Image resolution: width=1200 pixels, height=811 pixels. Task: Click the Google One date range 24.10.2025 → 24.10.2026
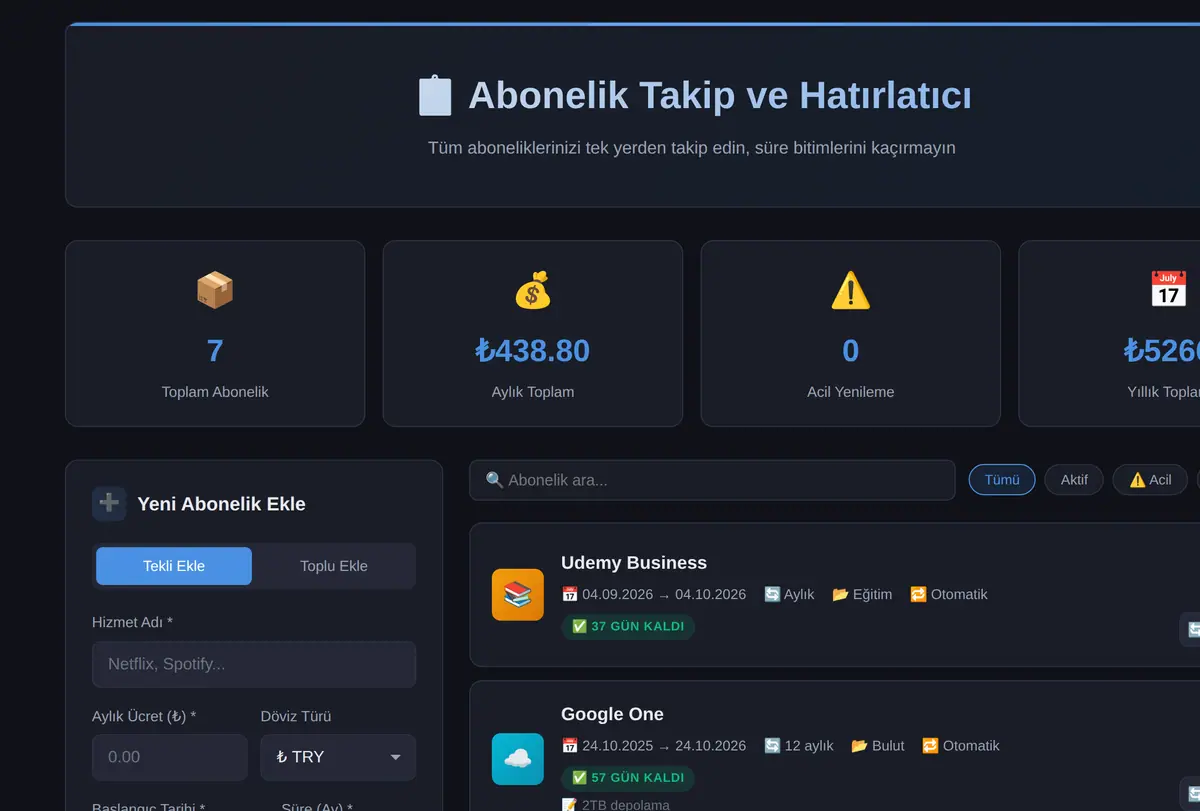654,746
